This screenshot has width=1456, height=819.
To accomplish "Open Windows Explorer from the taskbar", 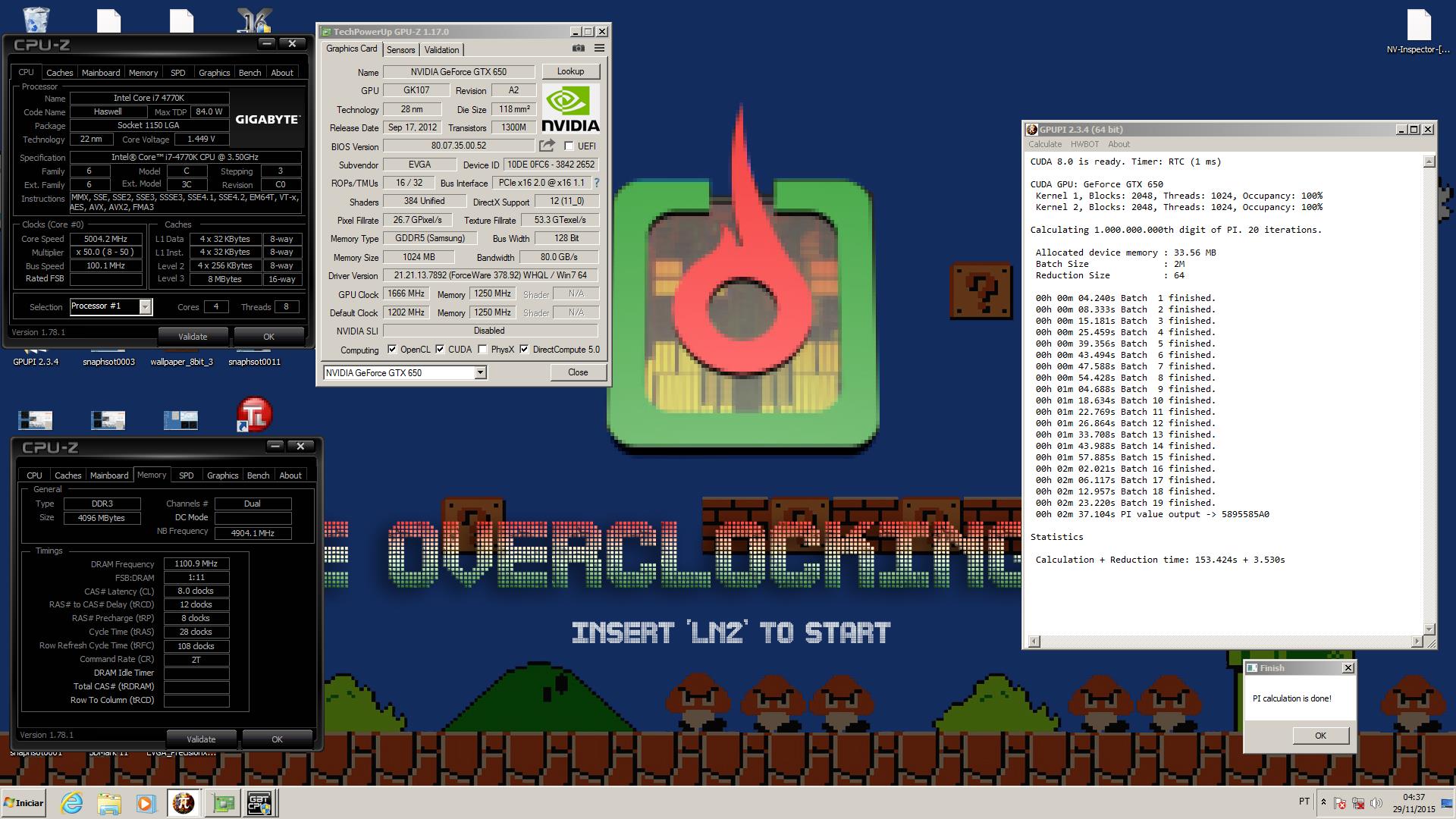I will [108, 803].
